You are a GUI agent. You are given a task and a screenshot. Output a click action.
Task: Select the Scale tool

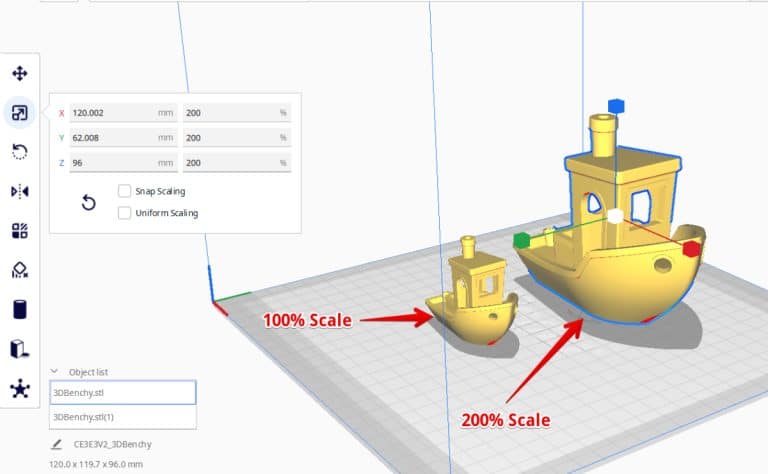coord(19,113)
